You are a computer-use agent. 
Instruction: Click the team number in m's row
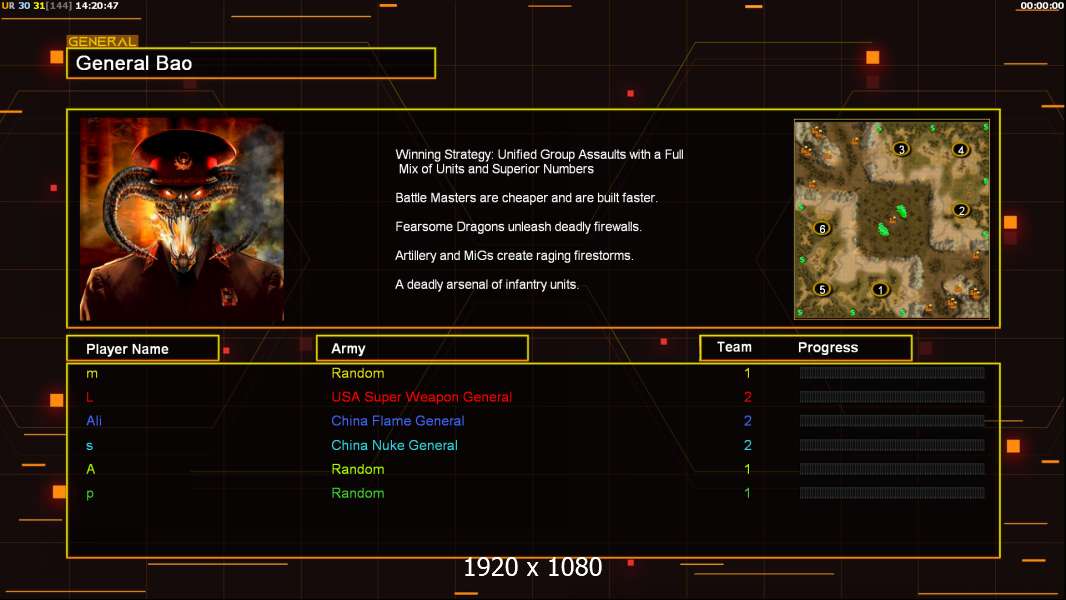point(747,373)
